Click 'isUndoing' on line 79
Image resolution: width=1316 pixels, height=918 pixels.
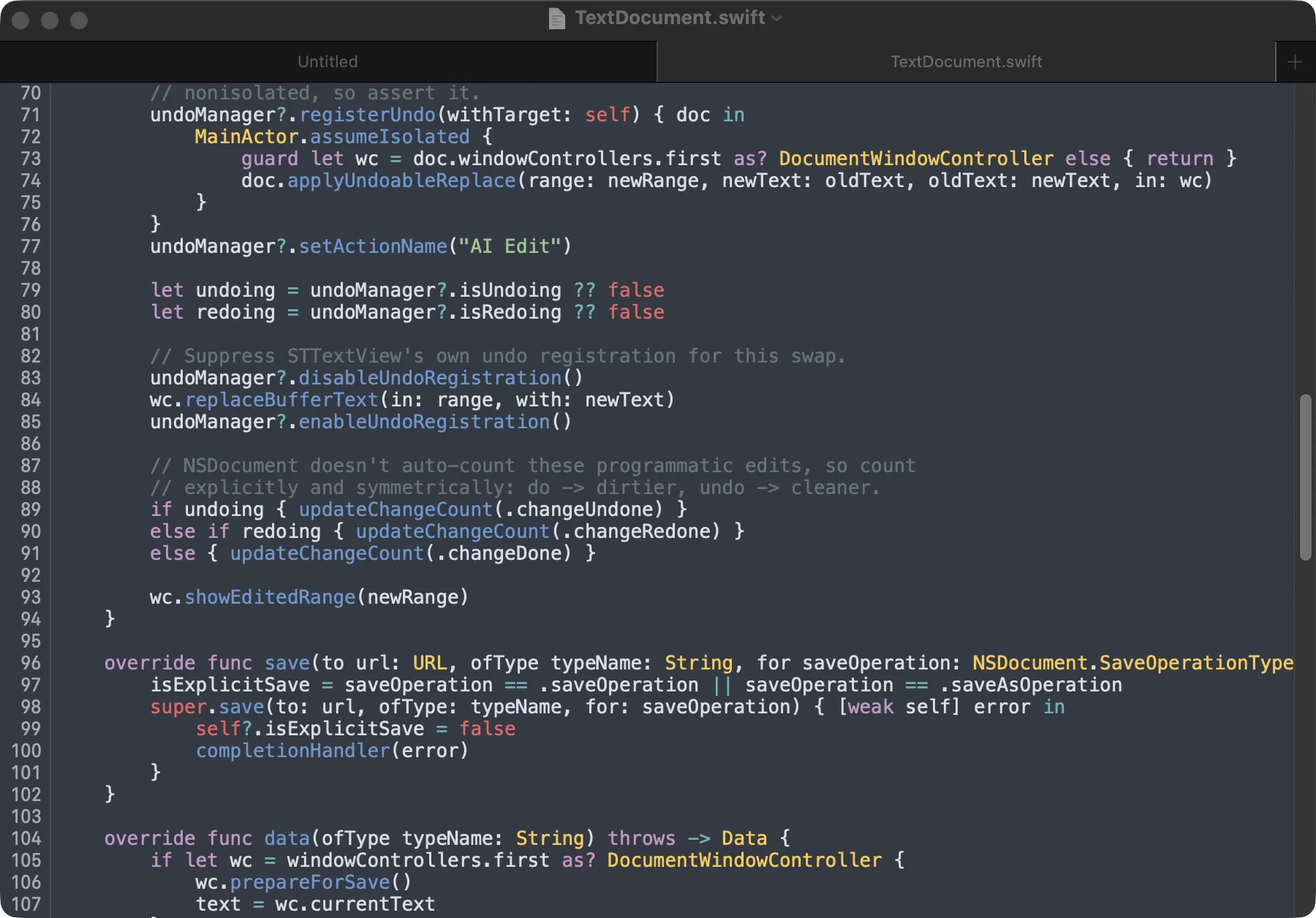tap(510, 290)
